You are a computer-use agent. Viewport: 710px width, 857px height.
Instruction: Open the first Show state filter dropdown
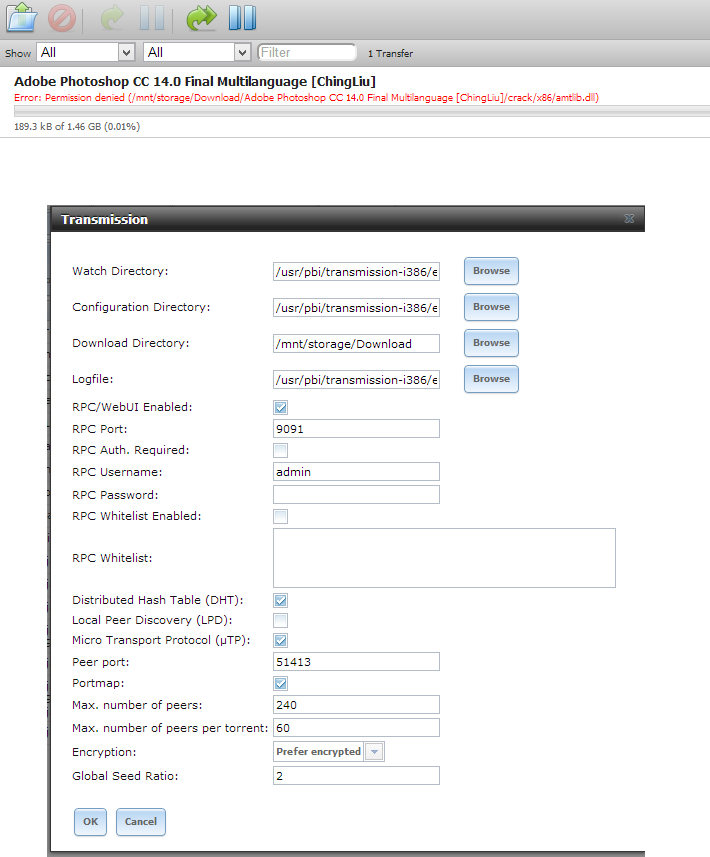point(86,52)
